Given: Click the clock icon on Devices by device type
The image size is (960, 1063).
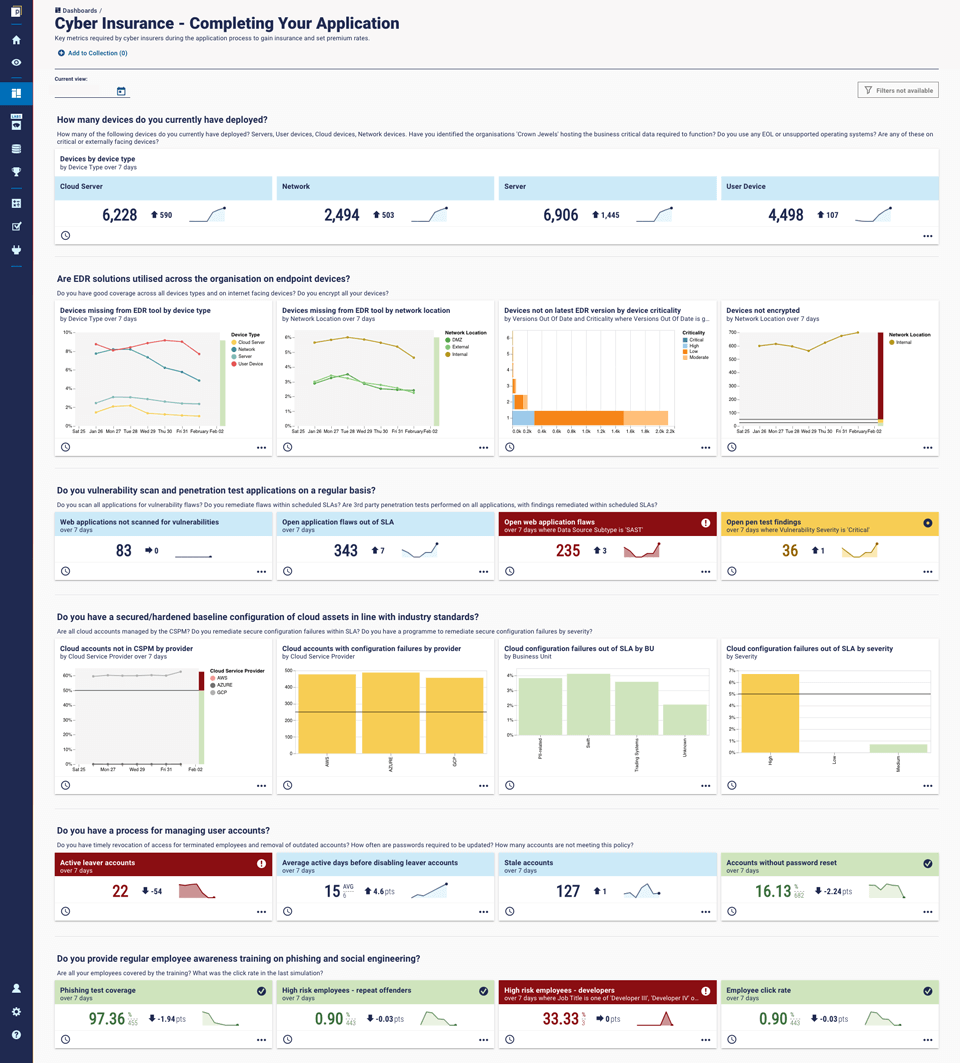Looking at the screenshot, I should click(x=65, y=235).
